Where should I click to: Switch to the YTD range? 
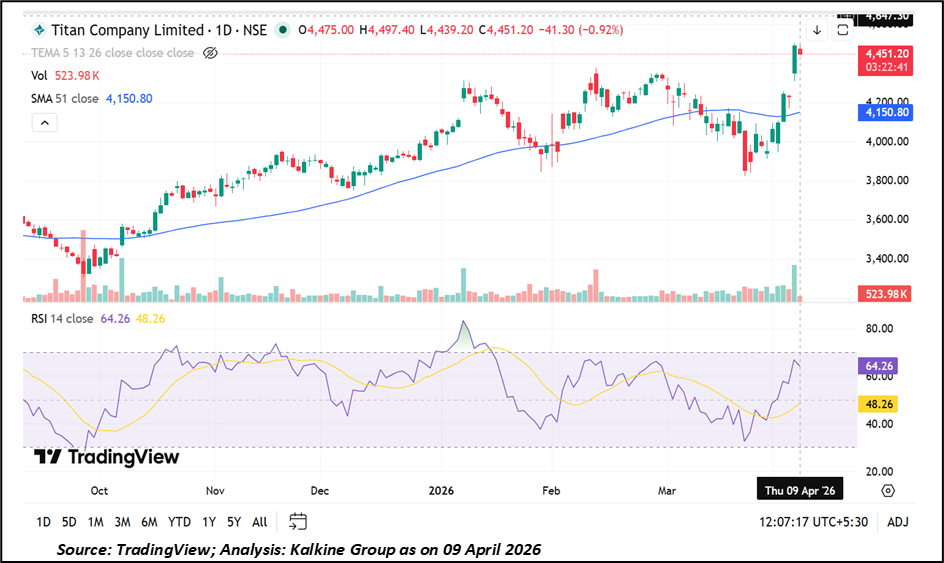pyautogui.click(x=179, y=521)
